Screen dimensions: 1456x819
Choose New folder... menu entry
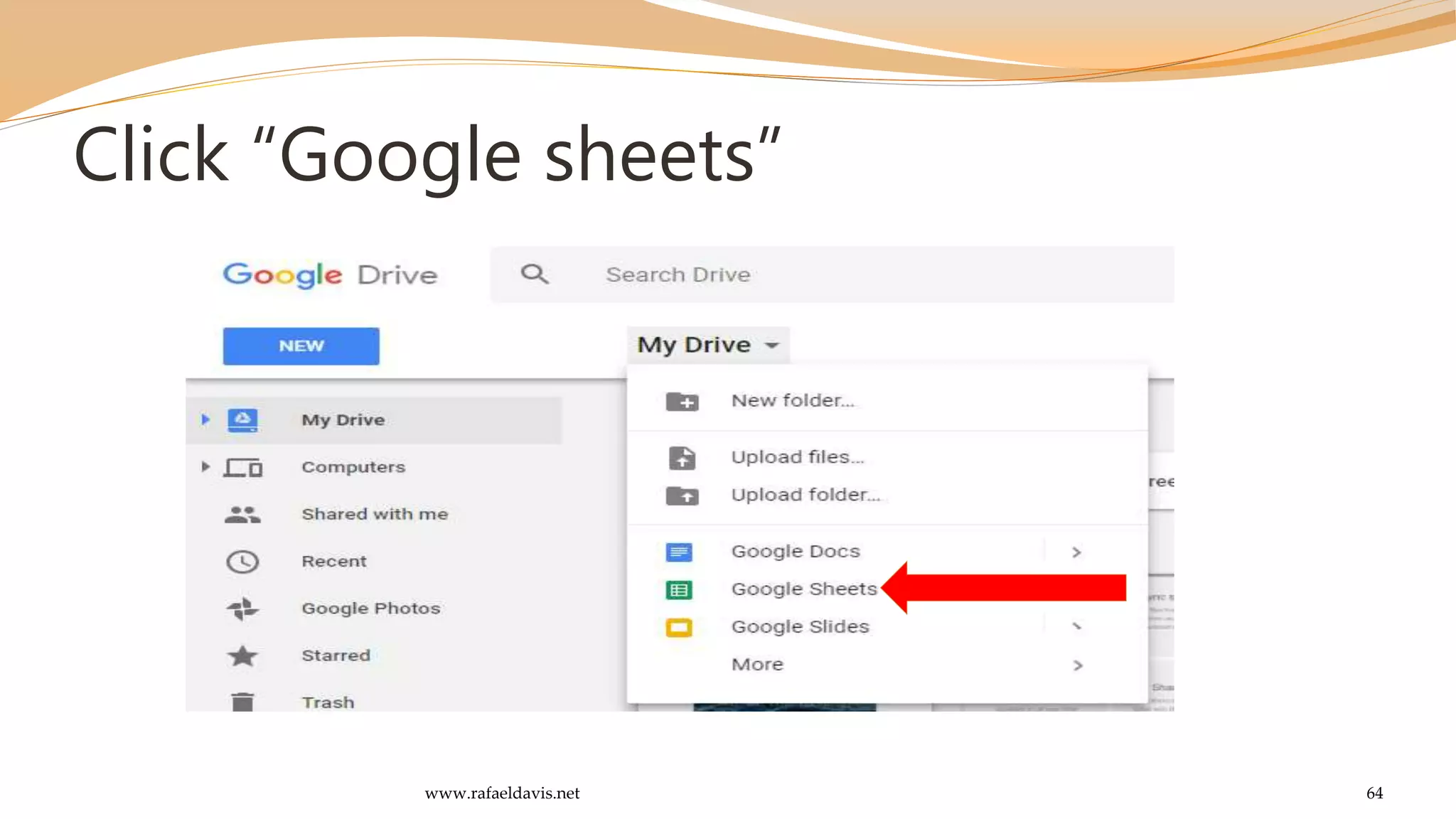tap(793, 400)
